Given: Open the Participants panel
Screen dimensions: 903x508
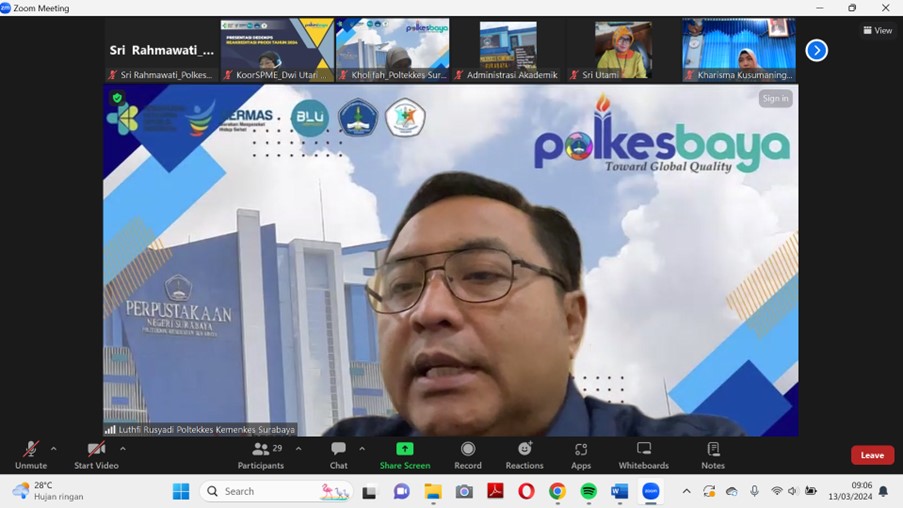Looking at the screenshot, I should pos(261,455).
